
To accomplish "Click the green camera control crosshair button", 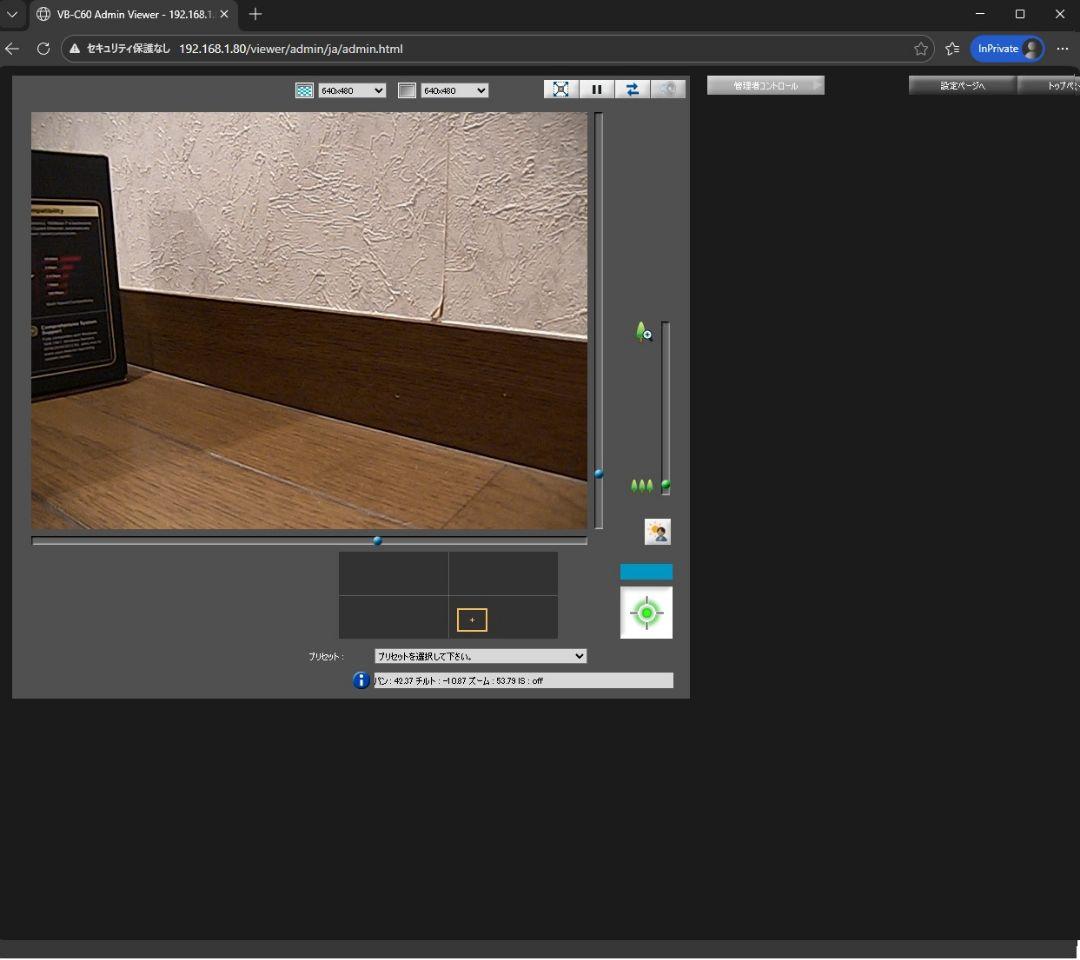I will point(646,612).
